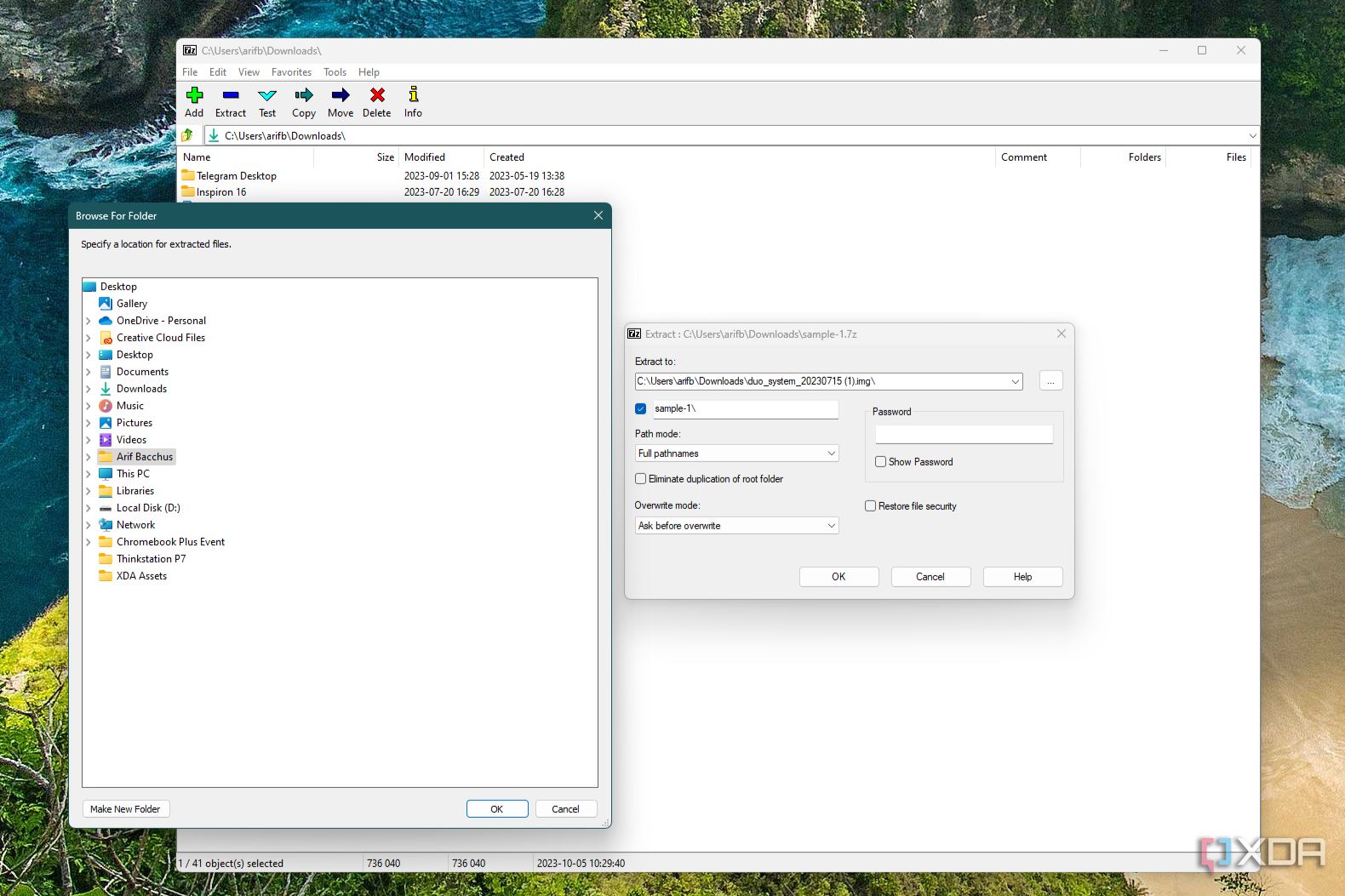The width and height of the screenshot is (1345, 896).
Task: Click the browse (...) button
Action: (1051, 381)
